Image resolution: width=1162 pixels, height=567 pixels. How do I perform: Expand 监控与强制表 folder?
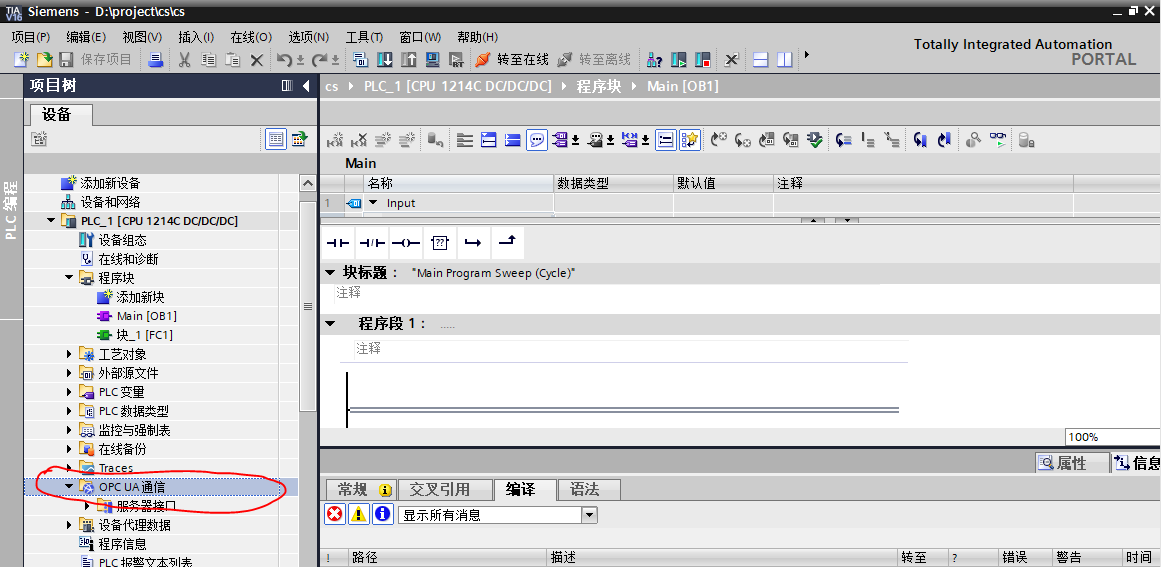(x=70, y=430)
